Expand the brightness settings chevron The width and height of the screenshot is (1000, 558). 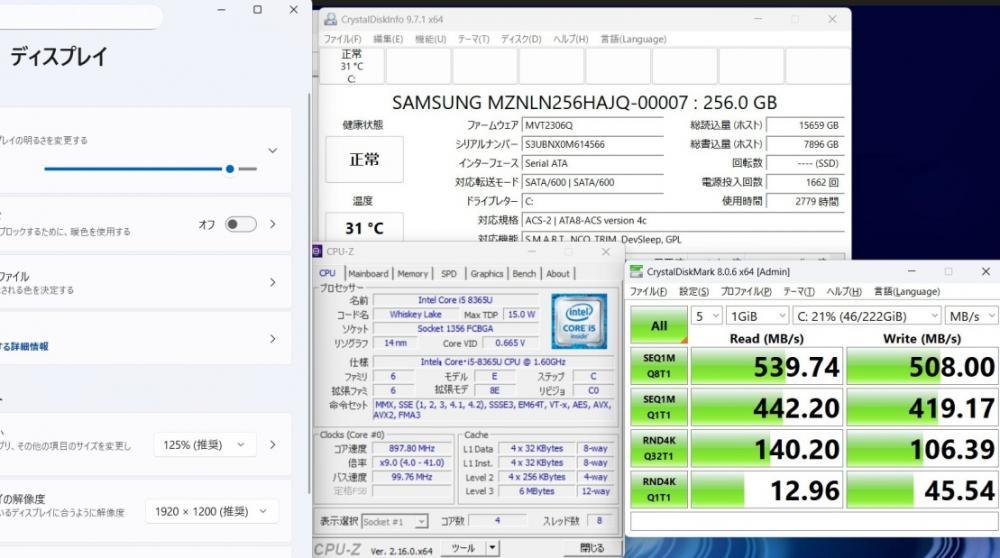coord(272,151)
